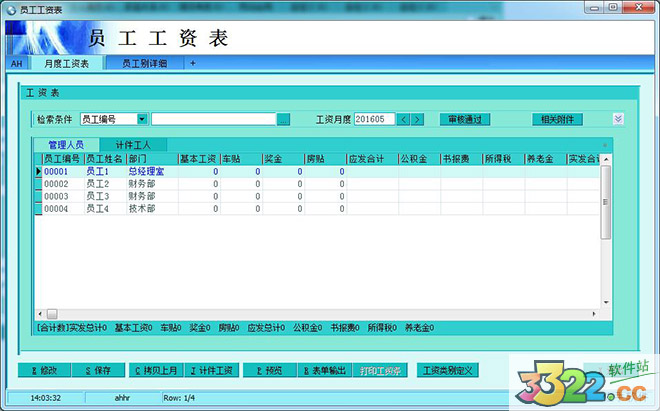Viewport: 660px width, 411px height.
Task: Open the 员工编号 search condition dropdown
Action: [142, 119]
